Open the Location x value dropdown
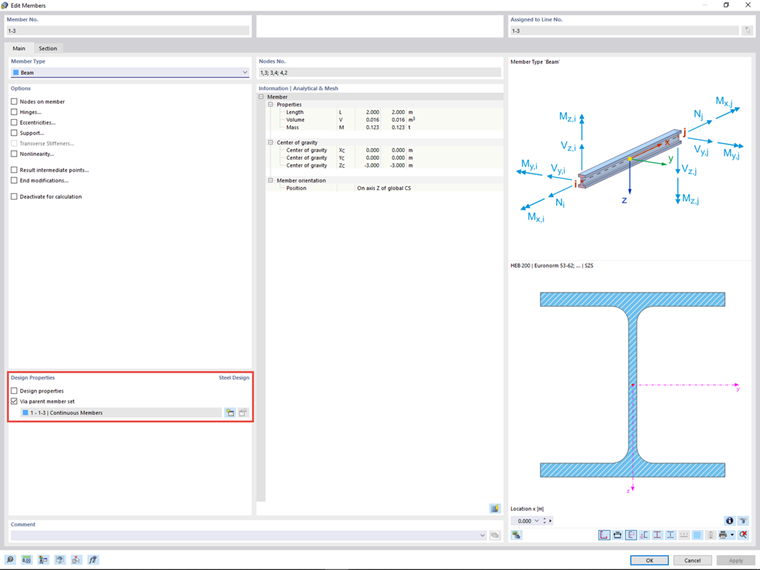 [x=537, y=521]
